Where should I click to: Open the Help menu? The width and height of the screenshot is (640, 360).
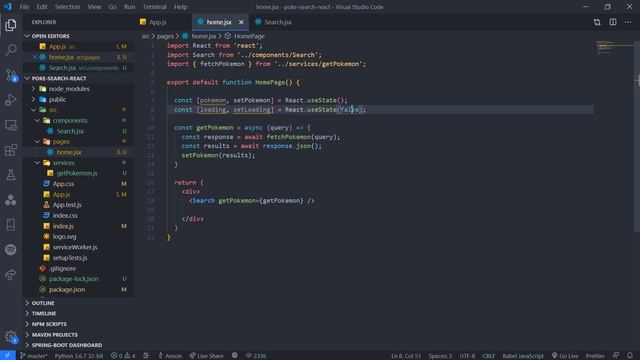click(180, 7)
